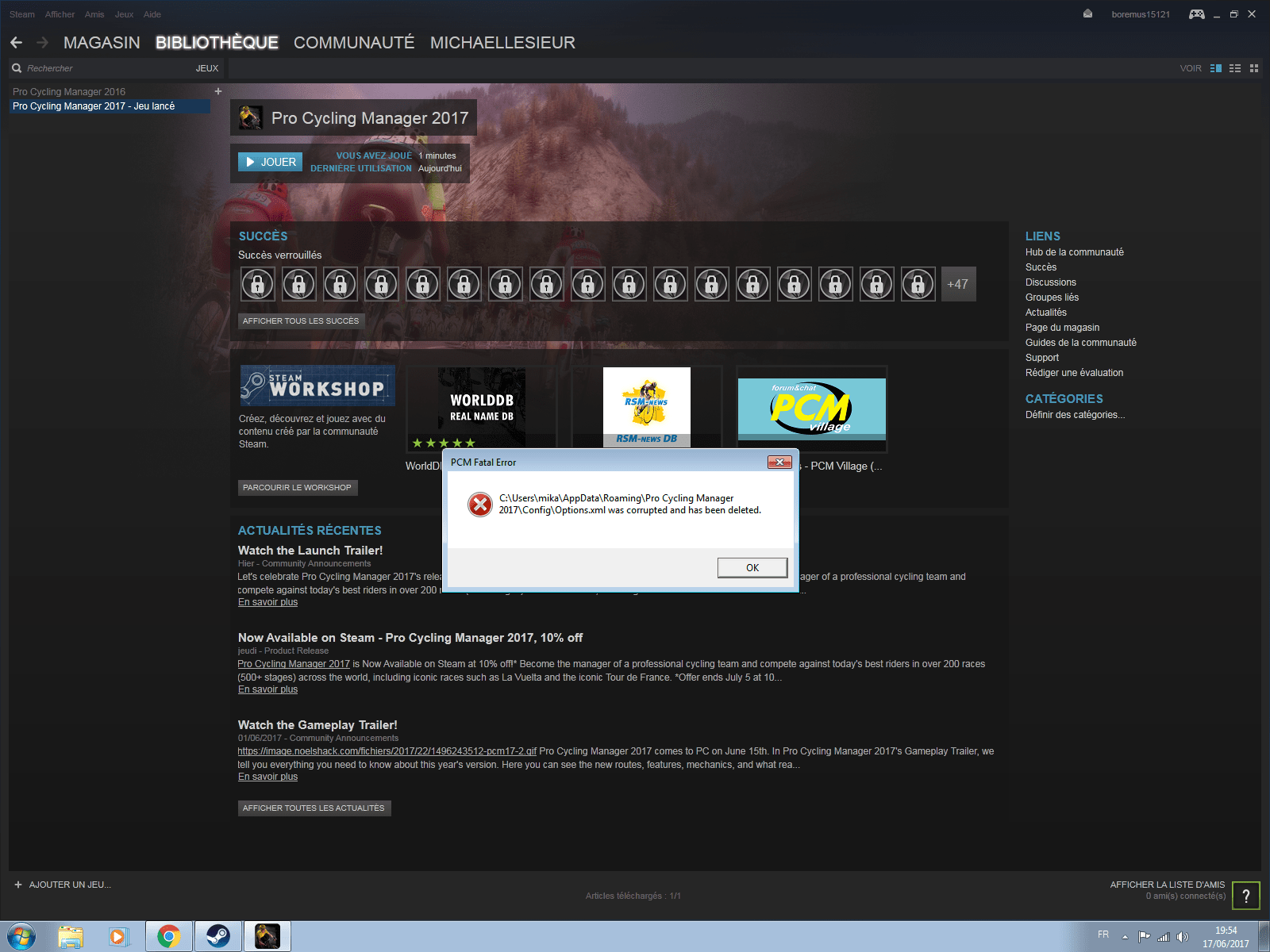Open the Jeux menu
The width and height of the screenshot is (1270, 952).
click(124, 14)
